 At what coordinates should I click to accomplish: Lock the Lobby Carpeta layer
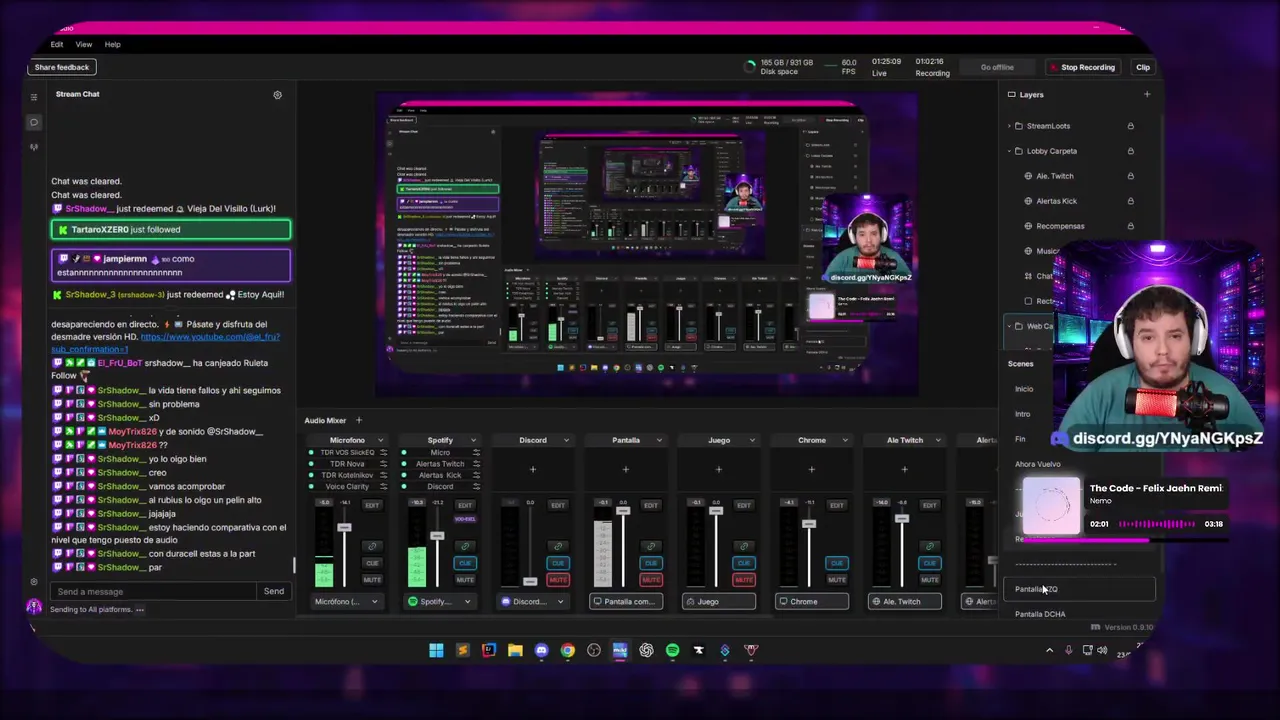(1131, 151)
